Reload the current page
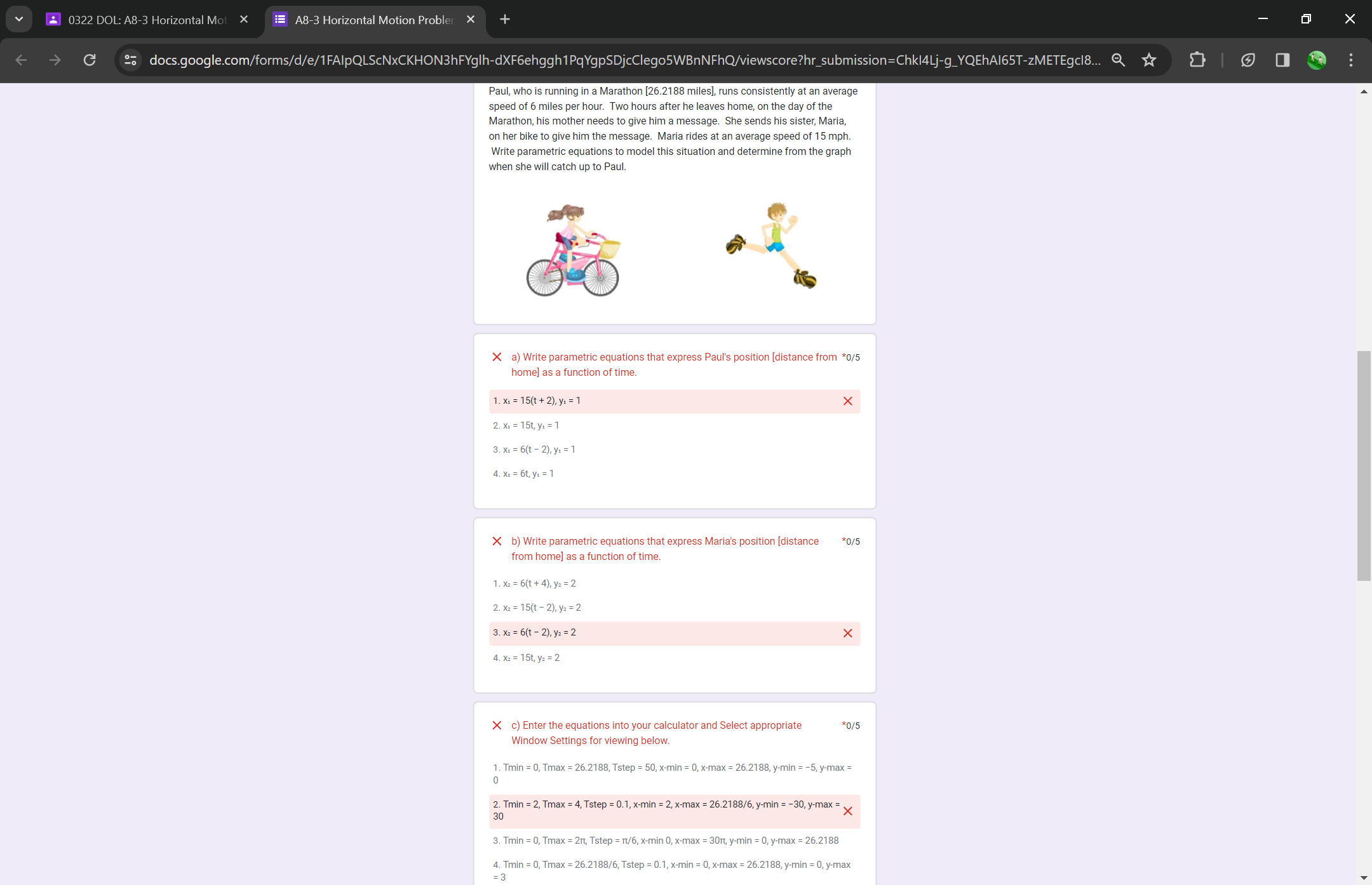 89,60
